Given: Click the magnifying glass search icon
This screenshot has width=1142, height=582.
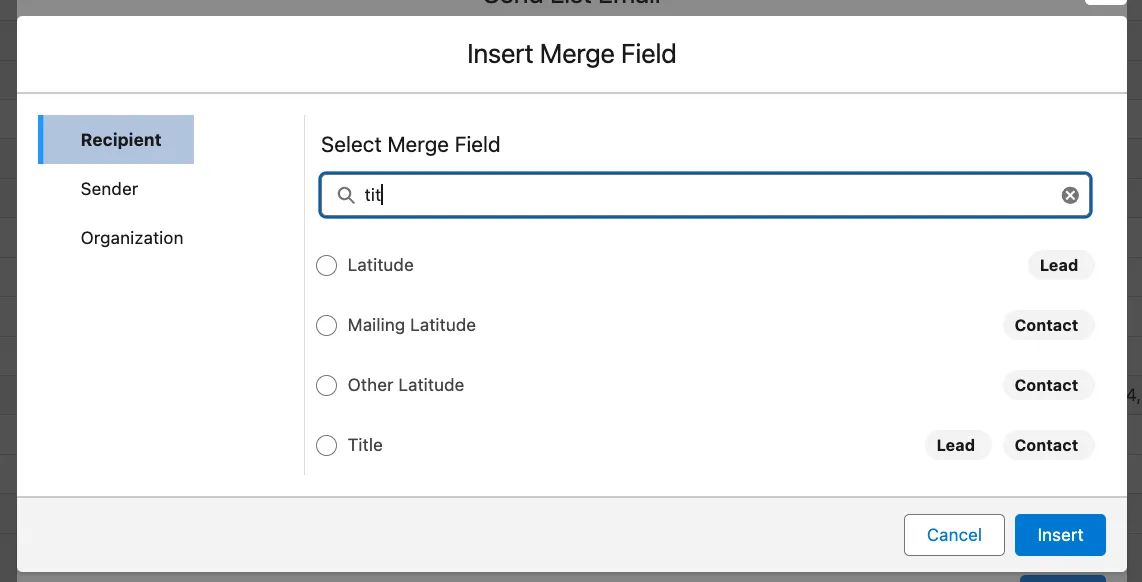Looking at the screenshot, I should (346, 196).
